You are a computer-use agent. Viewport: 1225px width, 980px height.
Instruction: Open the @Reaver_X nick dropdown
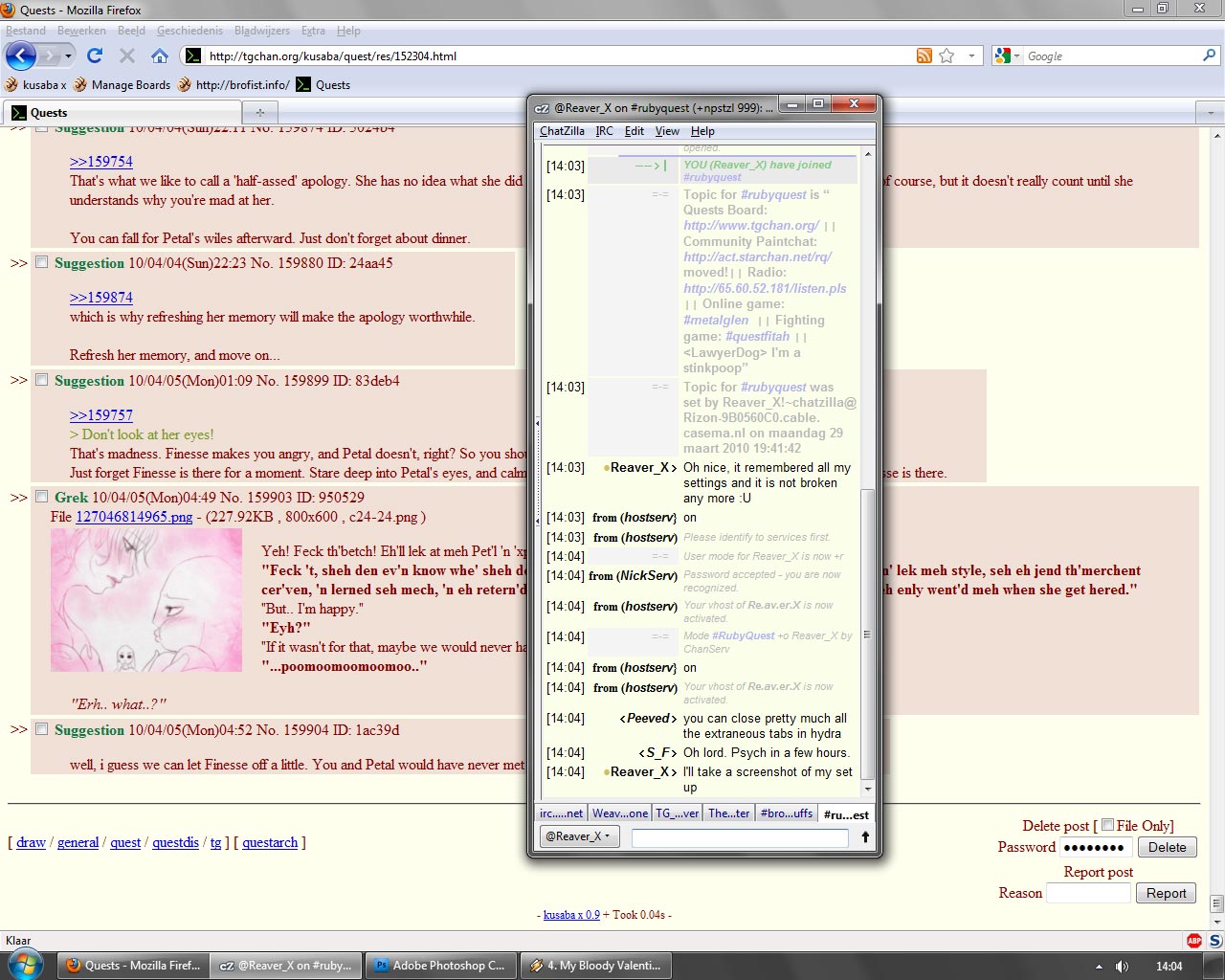point(577,836)
